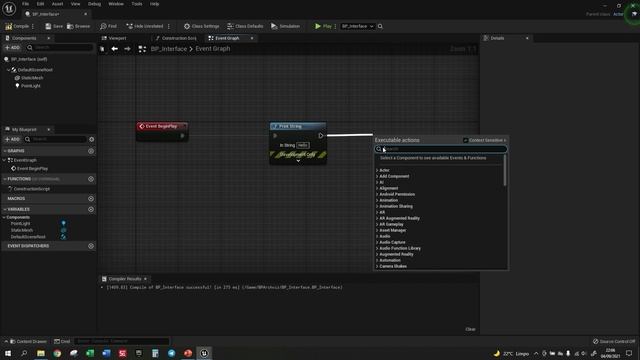Add a new variable with plus icon
The height and width of the screenshot is (360, 640).
point(91,209)
